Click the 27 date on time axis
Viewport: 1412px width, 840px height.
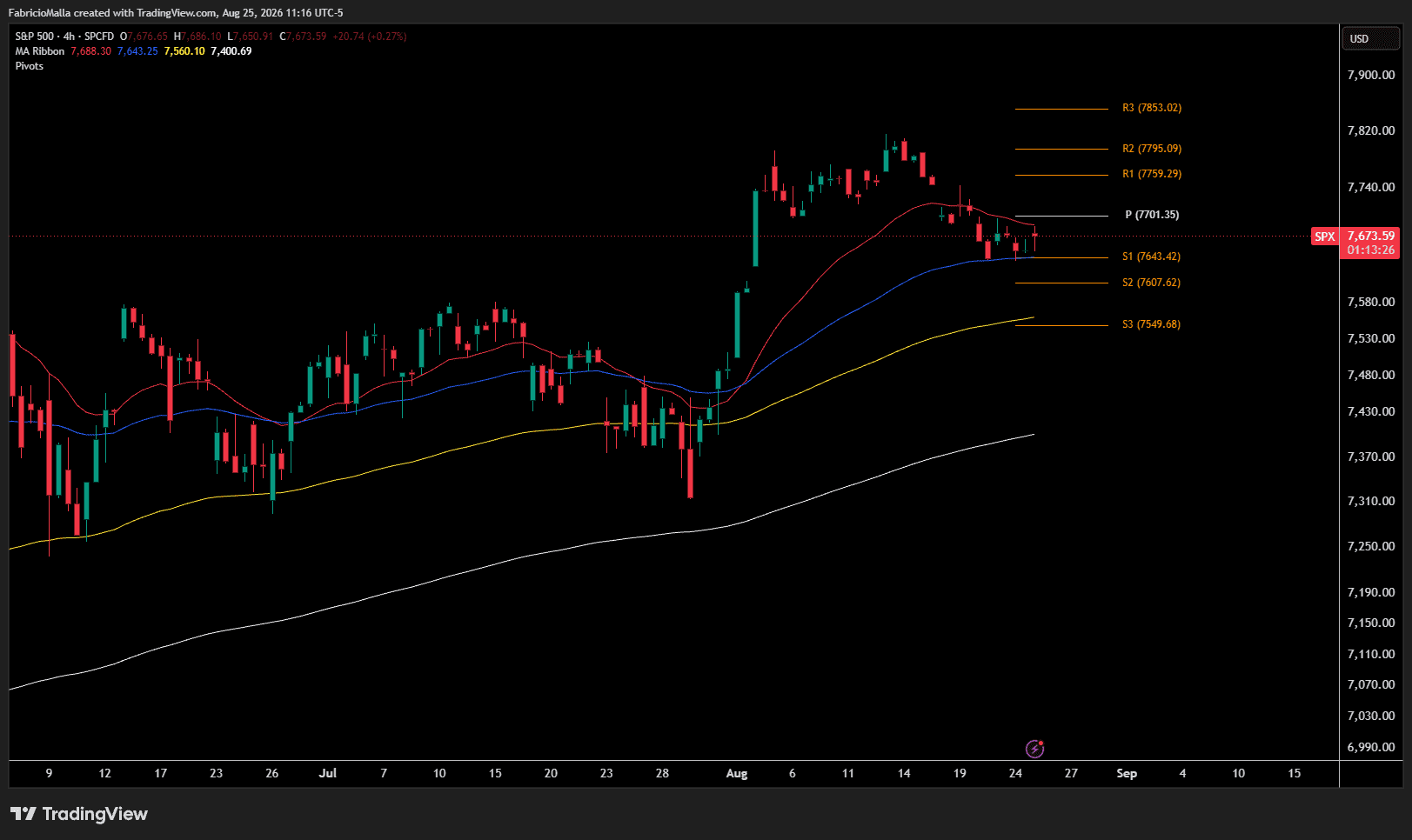click(1071, 773)
